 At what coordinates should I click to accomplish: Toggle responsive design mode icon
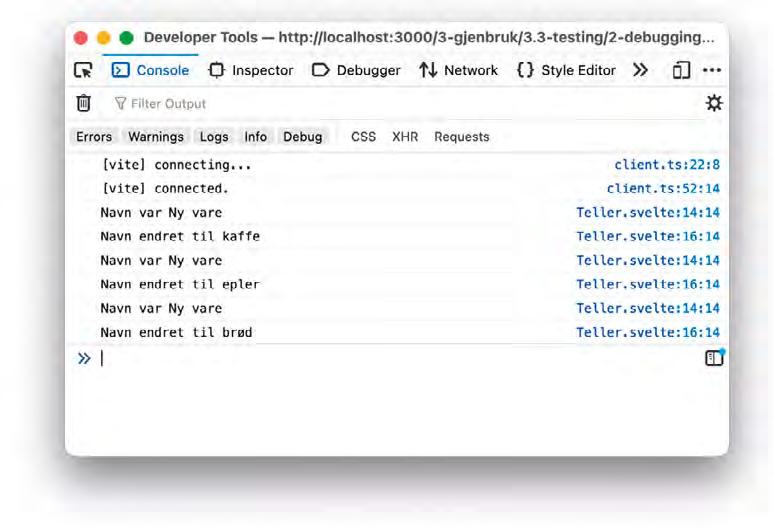[681, 70]
